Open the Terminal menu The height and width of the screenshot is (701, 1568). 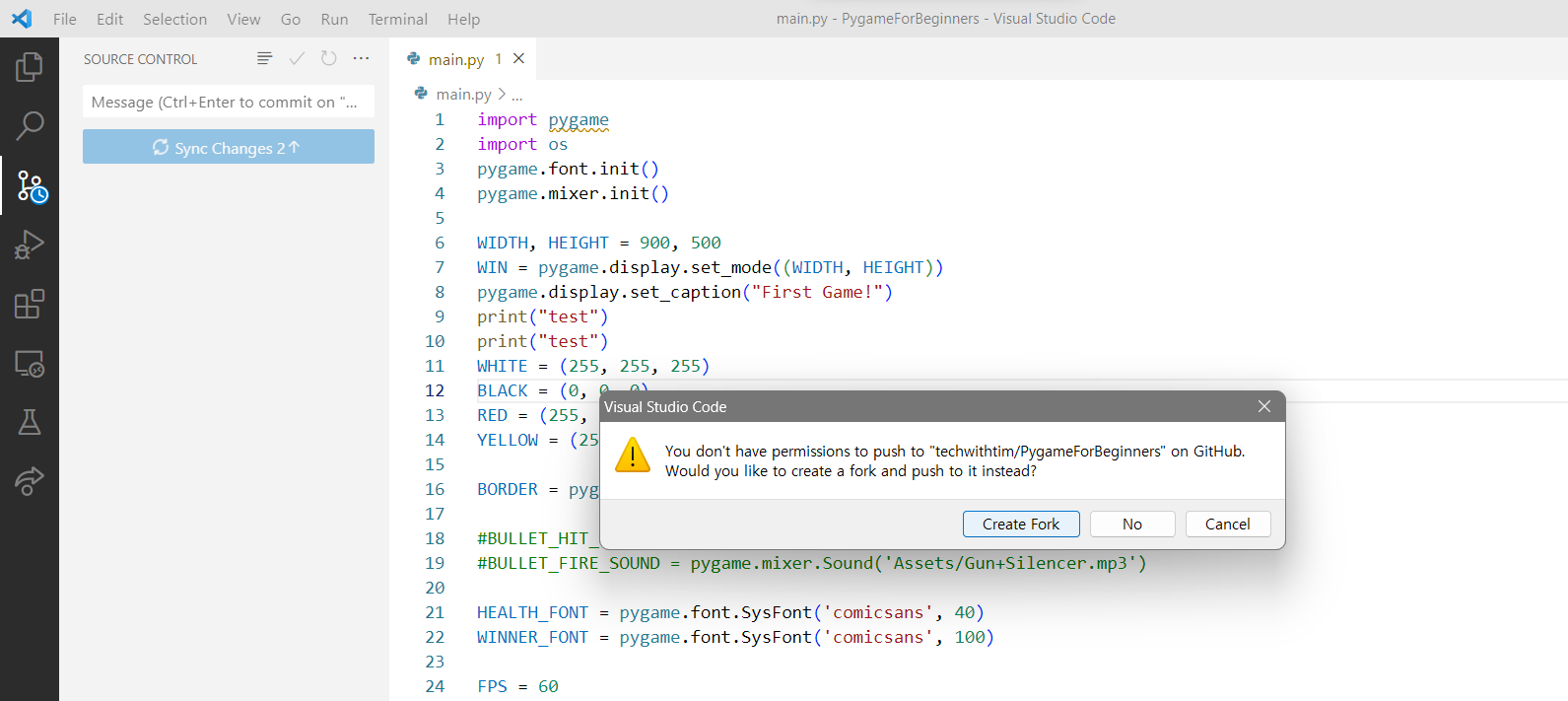[x=398, y=19]
